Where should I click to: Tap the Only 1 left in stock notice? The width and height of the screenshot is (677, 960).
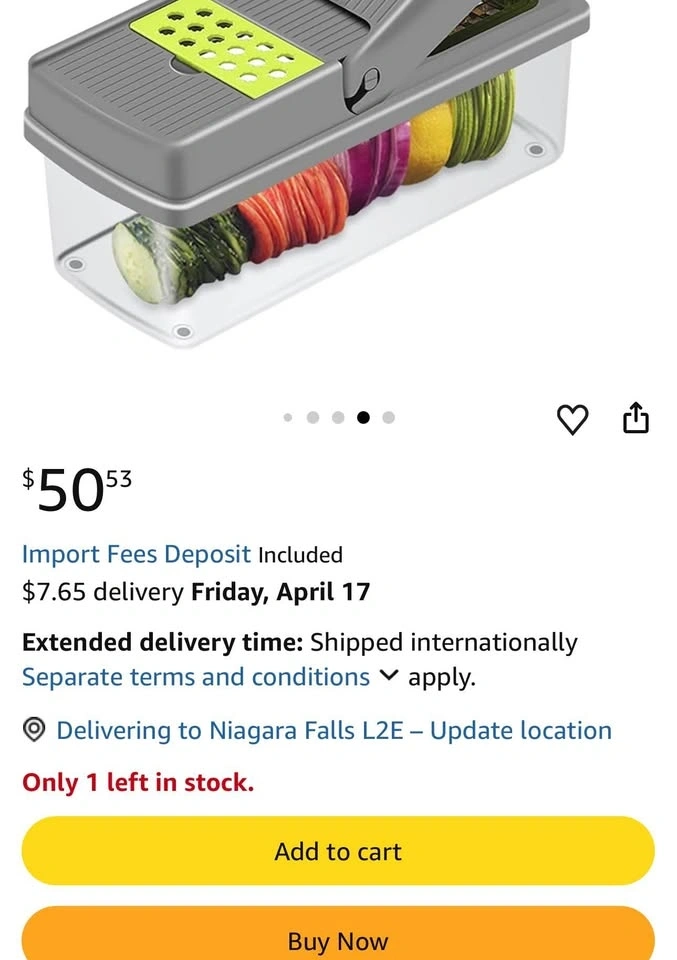click(138, 783)
